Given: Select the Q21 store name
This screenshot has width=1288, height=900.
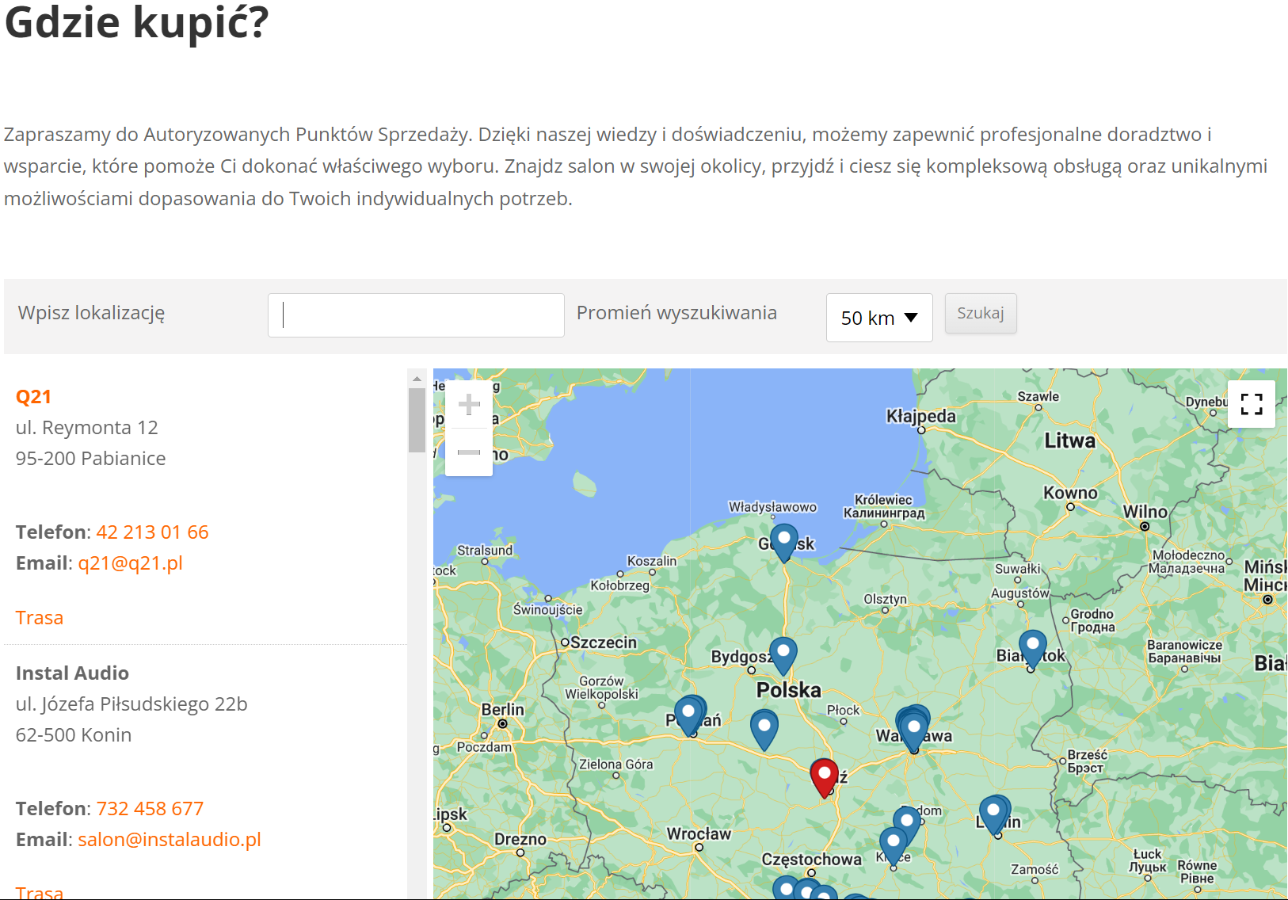Looking at the screenshot, I should (x=34, y=397).
